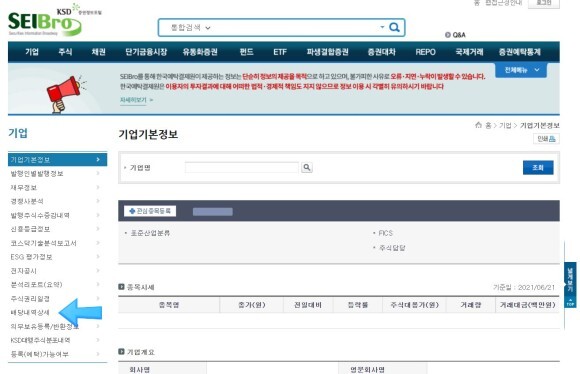This screenshot has width=580, height=374.
Task: Open the 증권예탁통계 main menu
Action: pos(520,52)
